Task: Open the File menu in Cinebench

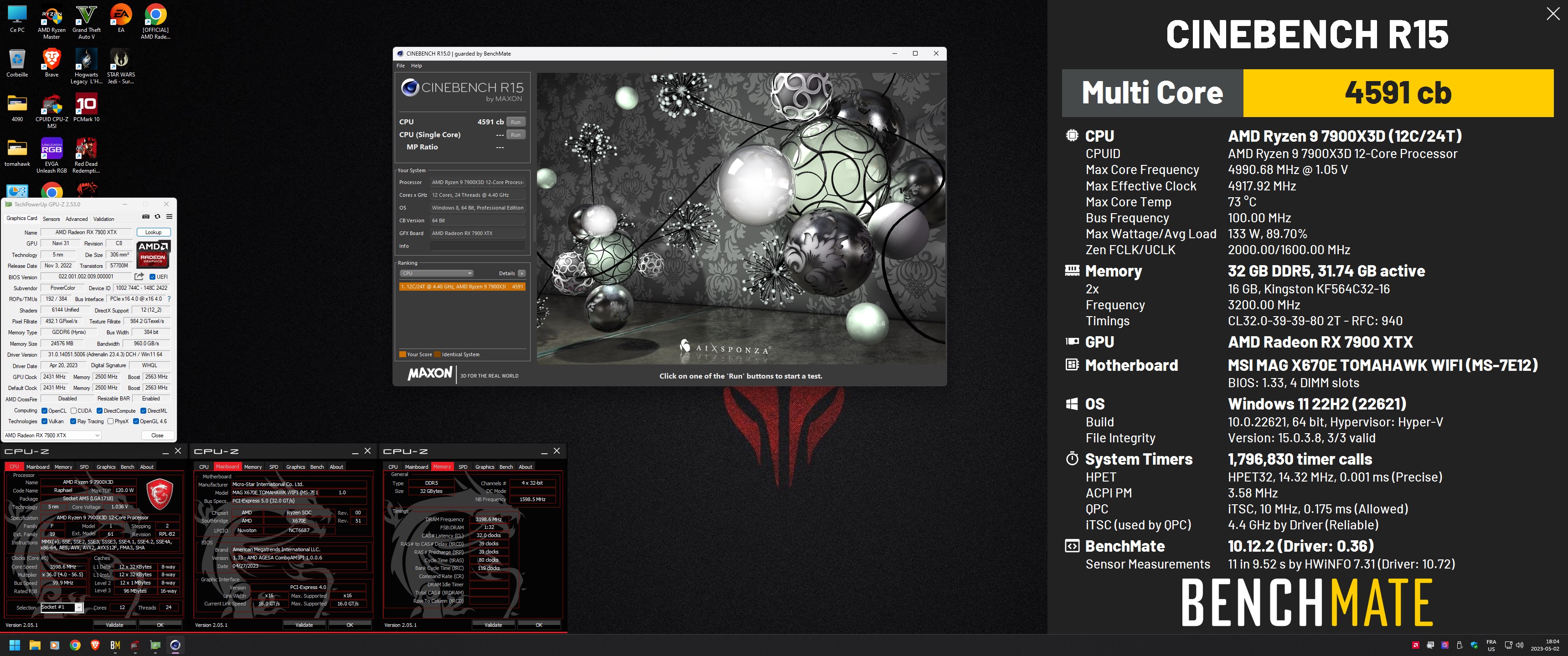Action: pyautogui.click(x=401, y=66)
